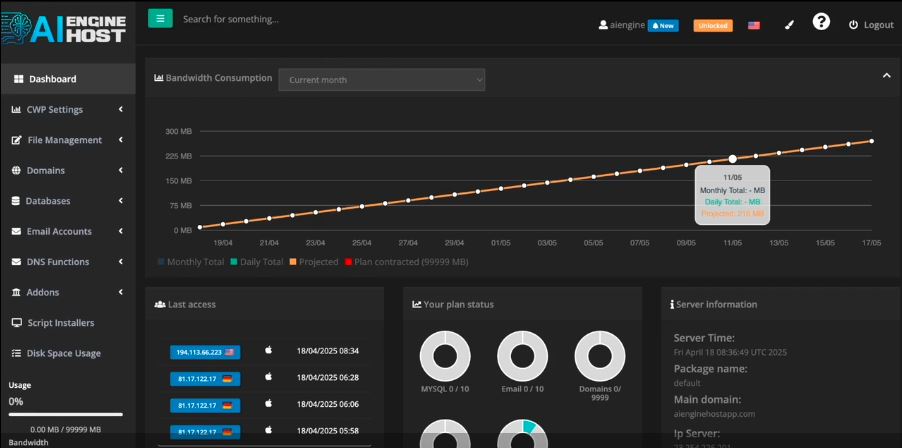The image size is (902, 448).
Task: Select DNS Functions menu label
Action: (x=58, y=262)
